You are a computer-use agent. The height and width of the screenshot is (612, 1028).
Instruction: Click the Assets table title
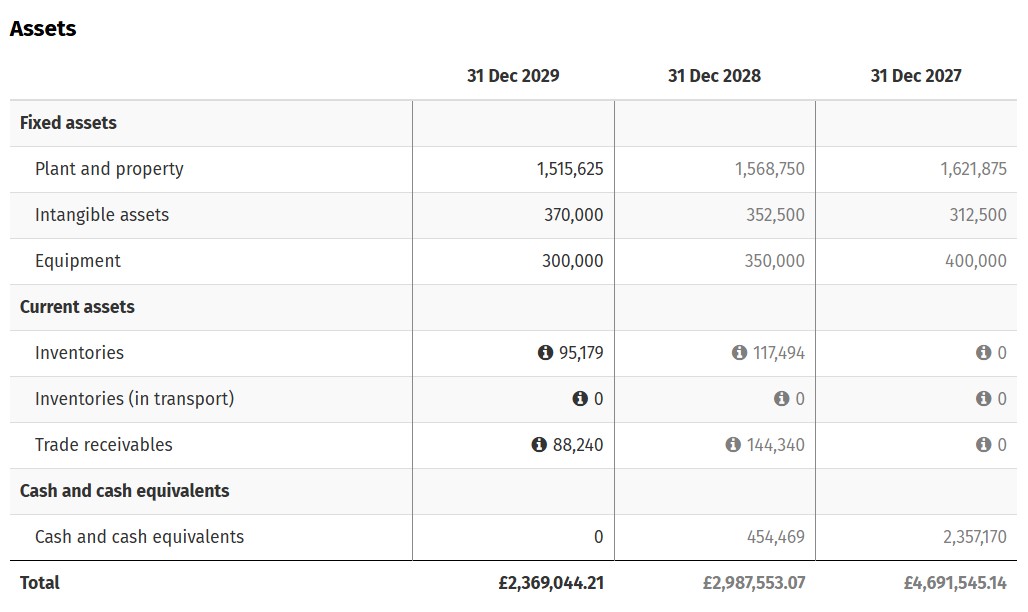coord(43,29)
